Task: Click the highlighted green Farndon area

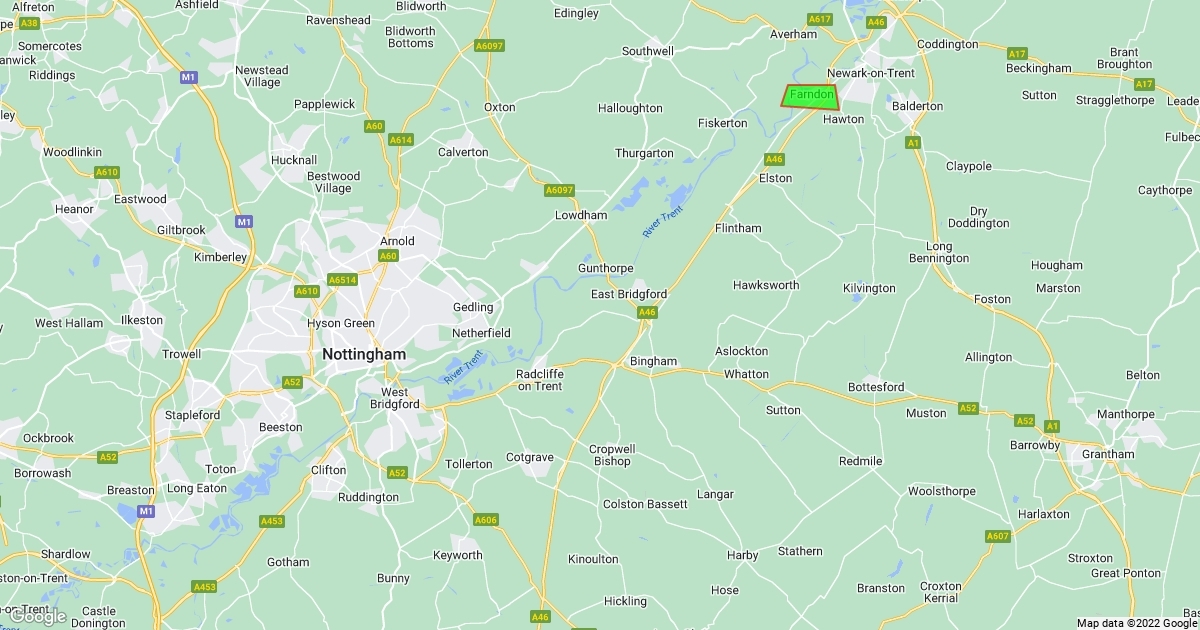Action: pos(811,96)
